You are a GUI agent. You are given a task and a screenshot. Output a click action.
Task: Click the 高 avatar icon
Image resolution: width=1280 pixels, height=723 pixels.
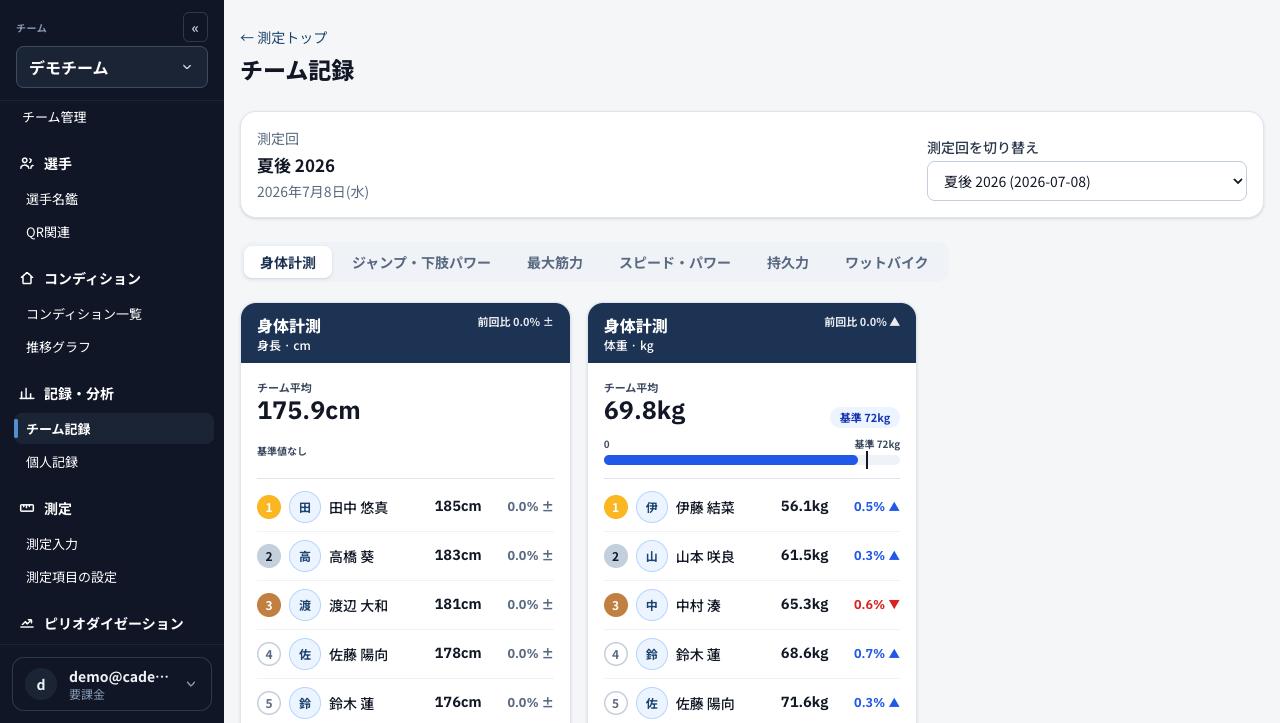click(x=305, y=556)
